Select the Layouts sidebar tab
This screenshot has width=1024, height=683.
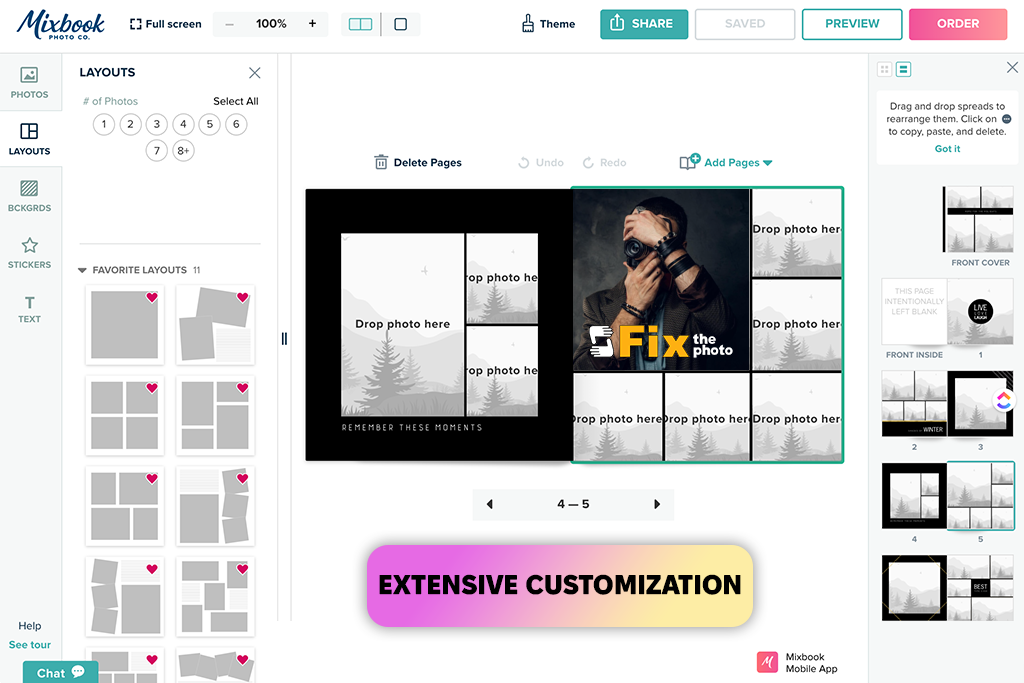[x=29, y=139]
